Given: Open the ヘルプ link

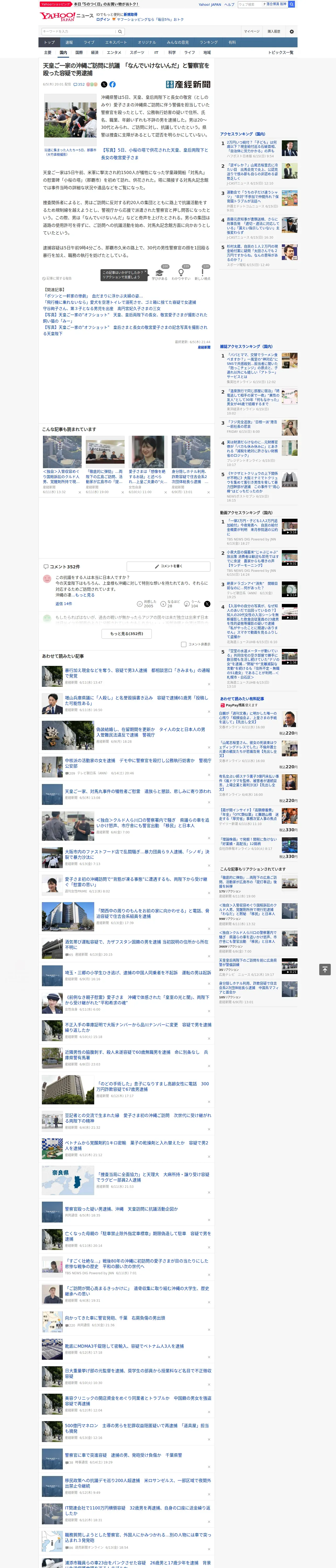Looking at the screenshot, I should tap(229, 4).
